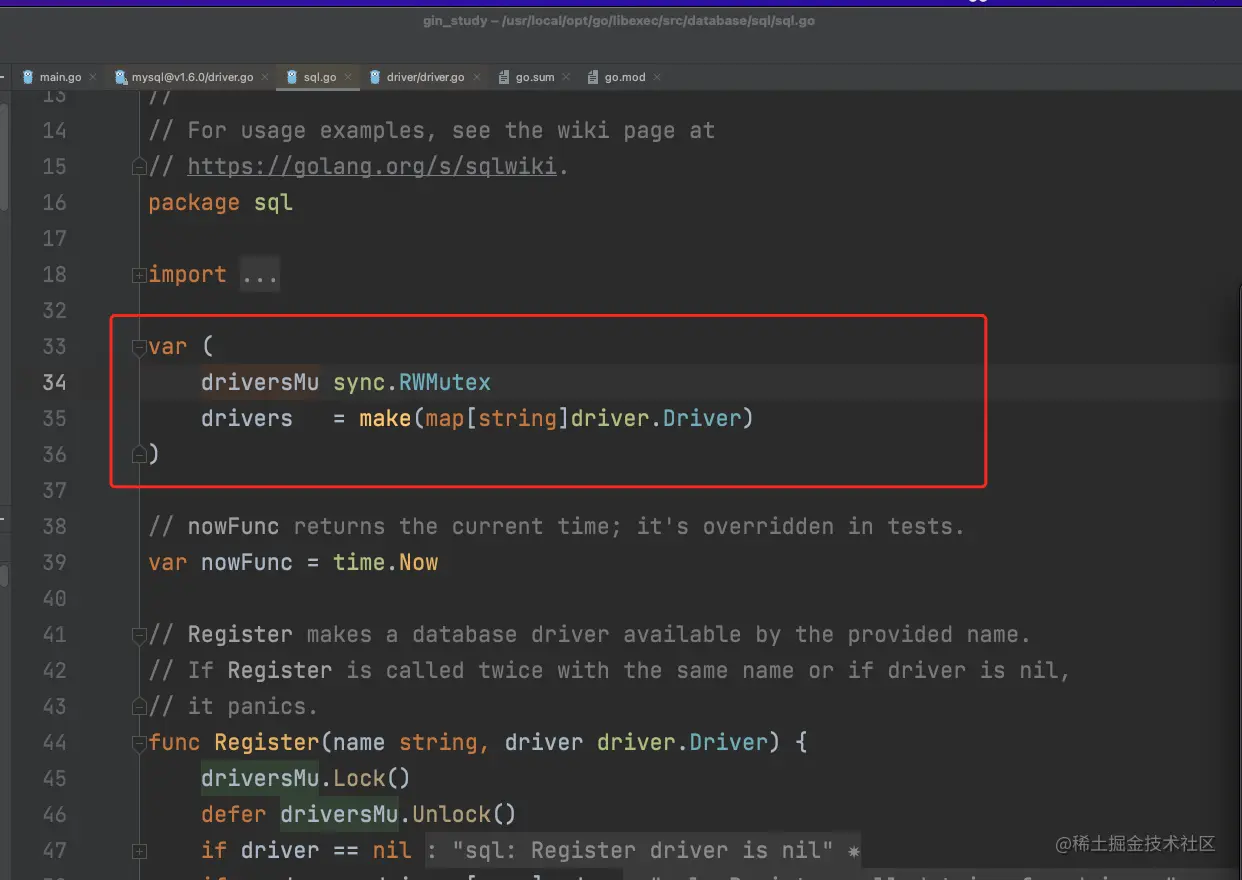Expand the folded import ellipsis placeholder
Viewport: 1242px width, 880px height.
260,274
